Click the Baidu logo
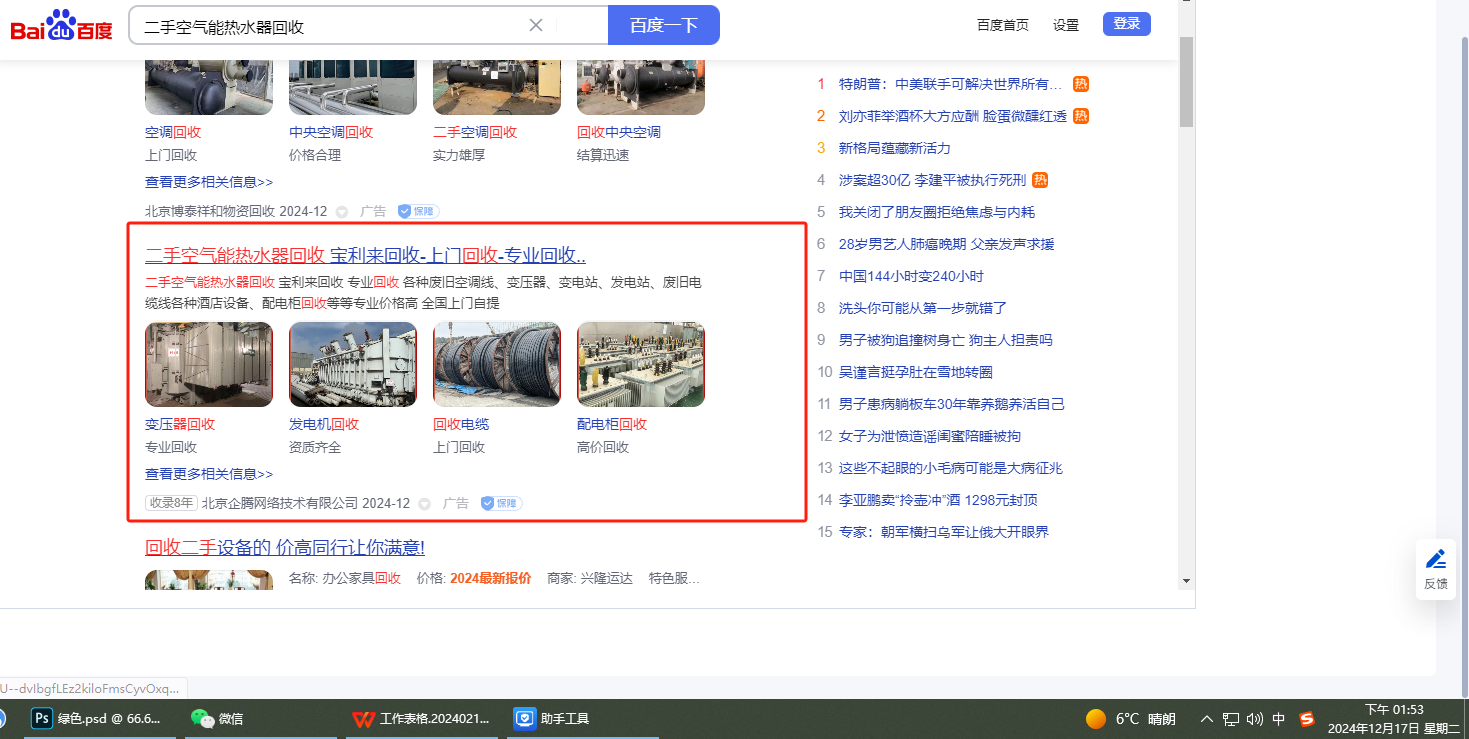This screenshot has height=739, width=1469. (62, 25)
